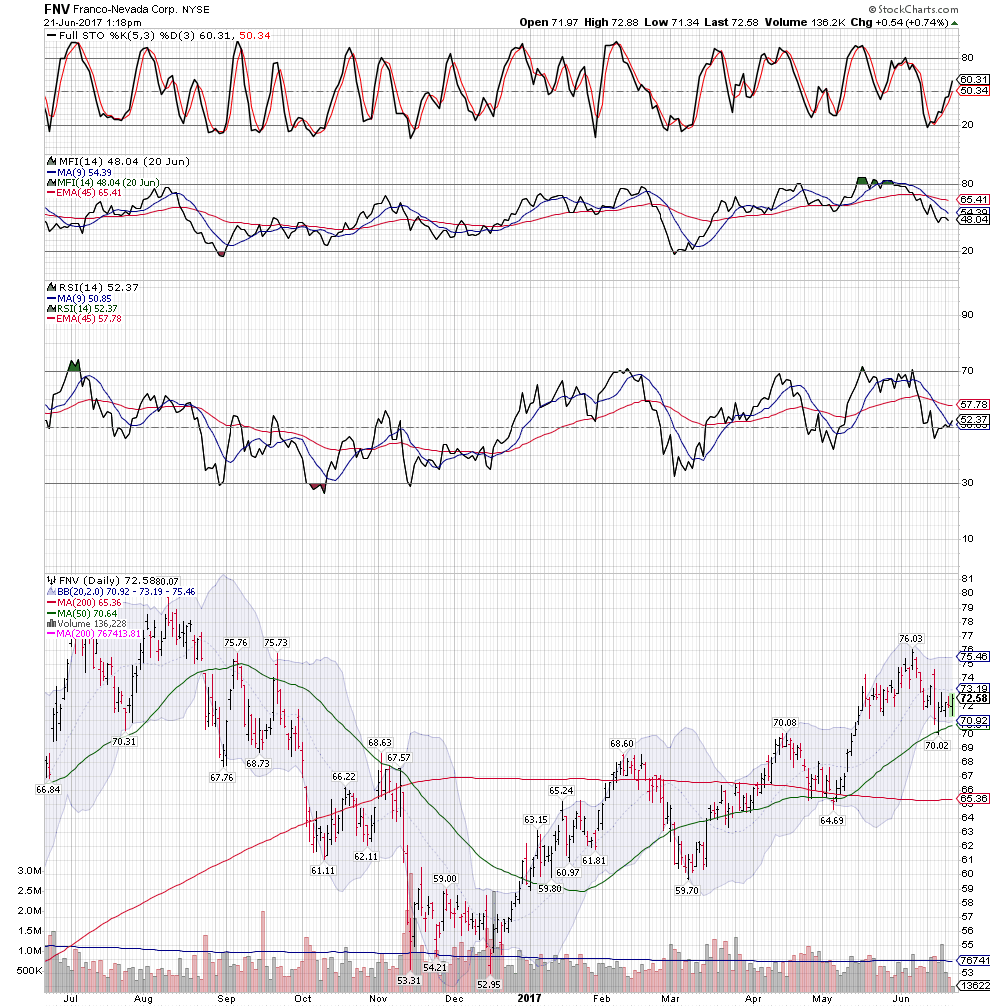Click the RSI panel EMA(45) 57.78 legend
Screen dimensions: 990x1007
(84, 319)
